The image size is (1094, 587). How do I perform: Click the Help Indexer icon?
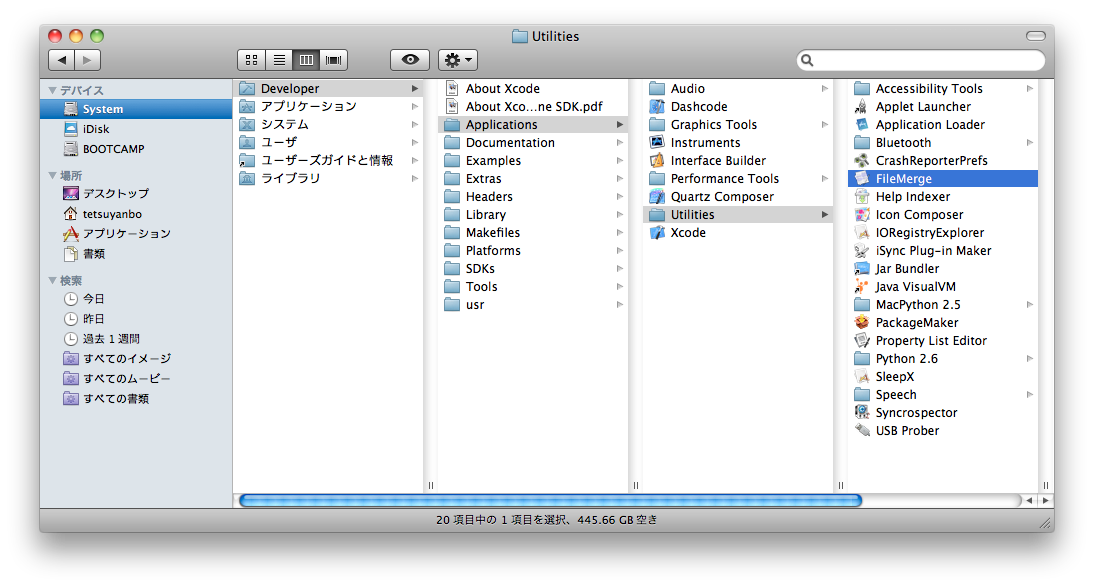click(x=862, y=197)
